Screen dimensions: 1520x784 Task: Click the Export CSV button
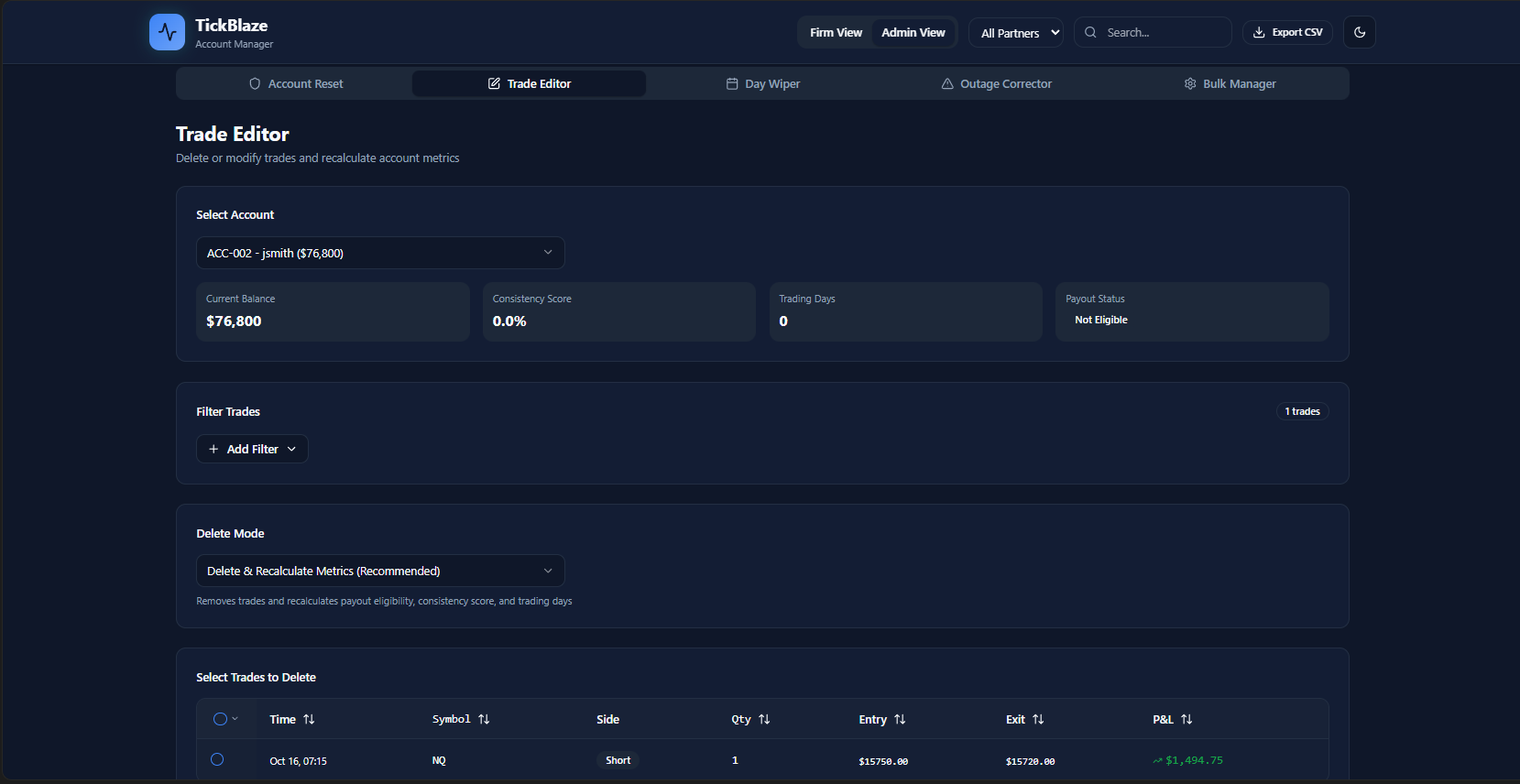point(1287,32)
